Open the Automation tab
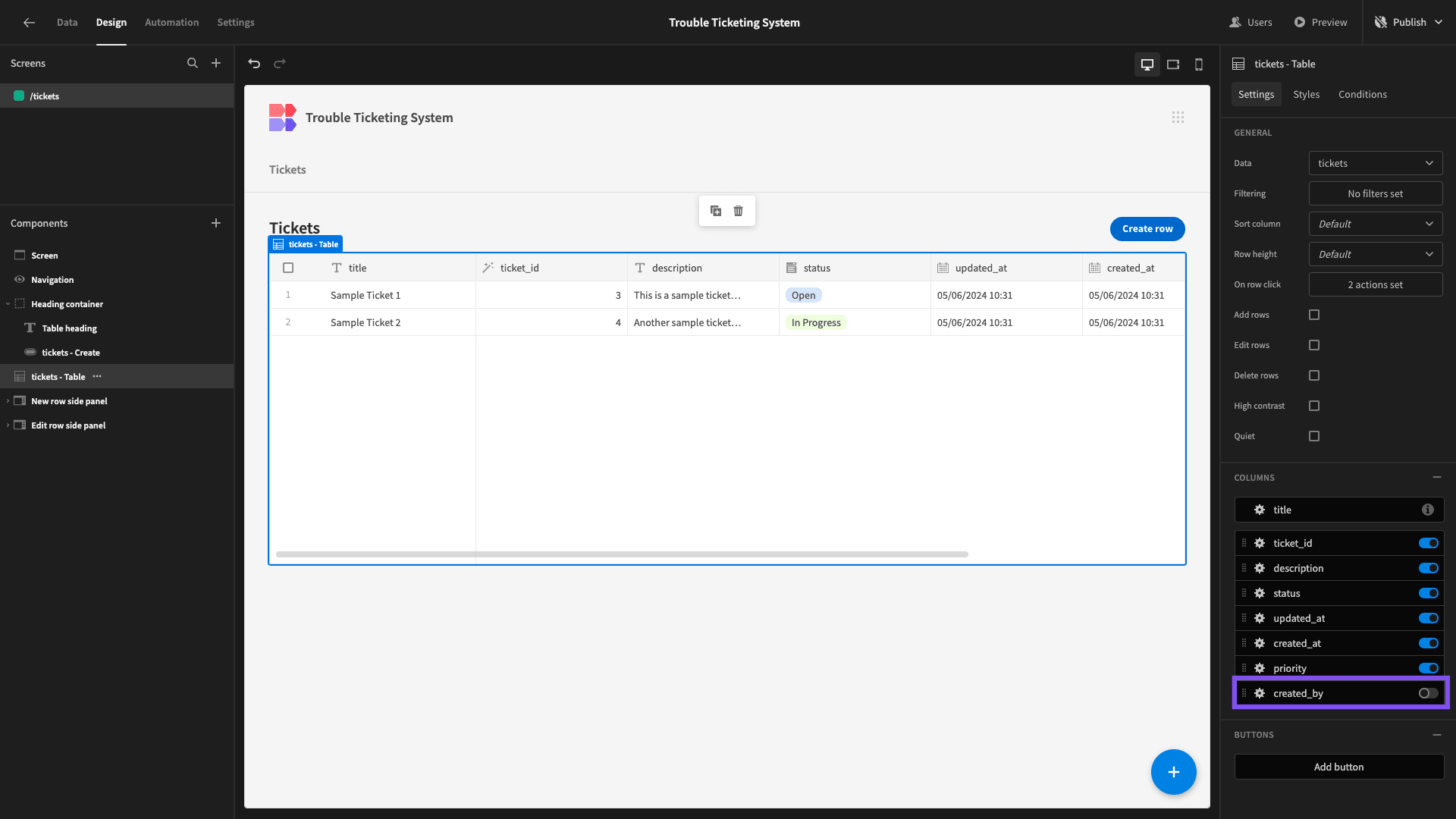Viewport: 1456px width, 819px height. (171, 23)
